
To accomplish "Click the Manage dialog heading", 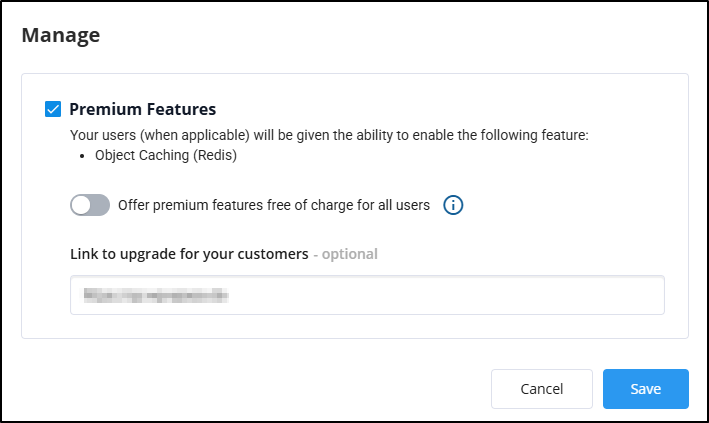I will pos(61,36).
